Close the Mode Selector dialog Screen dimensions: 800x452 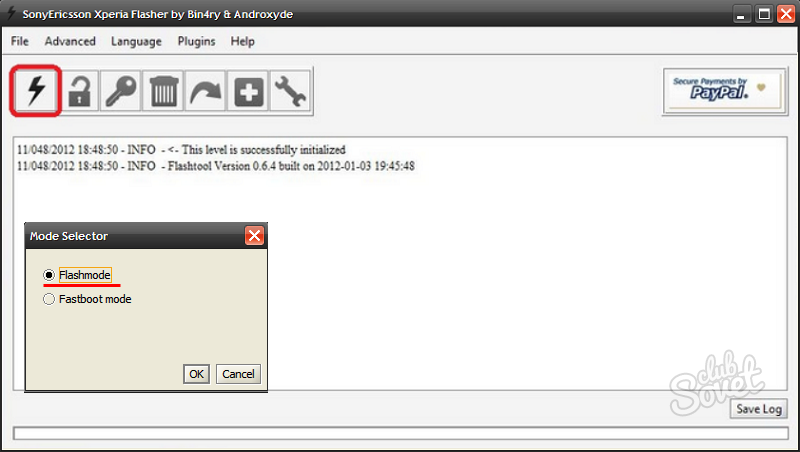254,236
